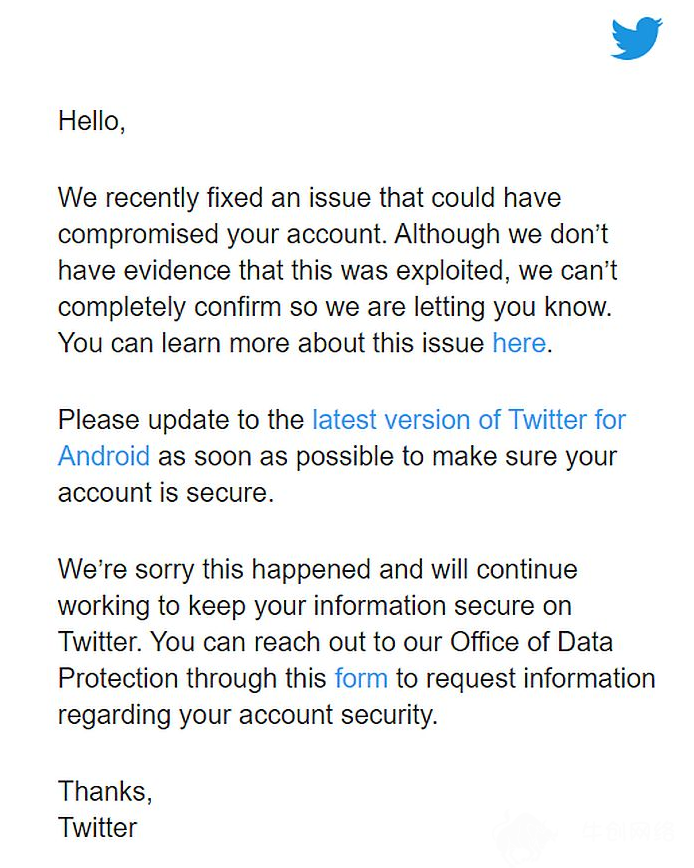Click the words 'Please update to the'
This screenshot has height=868, width=694.
[x=182, y=420]
